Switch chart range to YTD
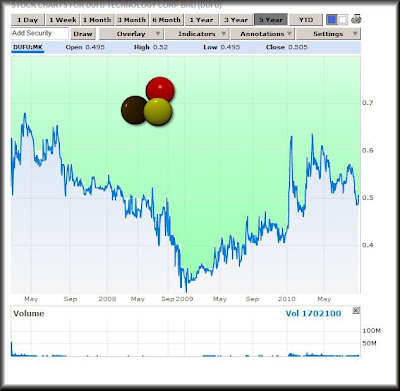This screenshot has height=391, width=400. pos(306,20)
